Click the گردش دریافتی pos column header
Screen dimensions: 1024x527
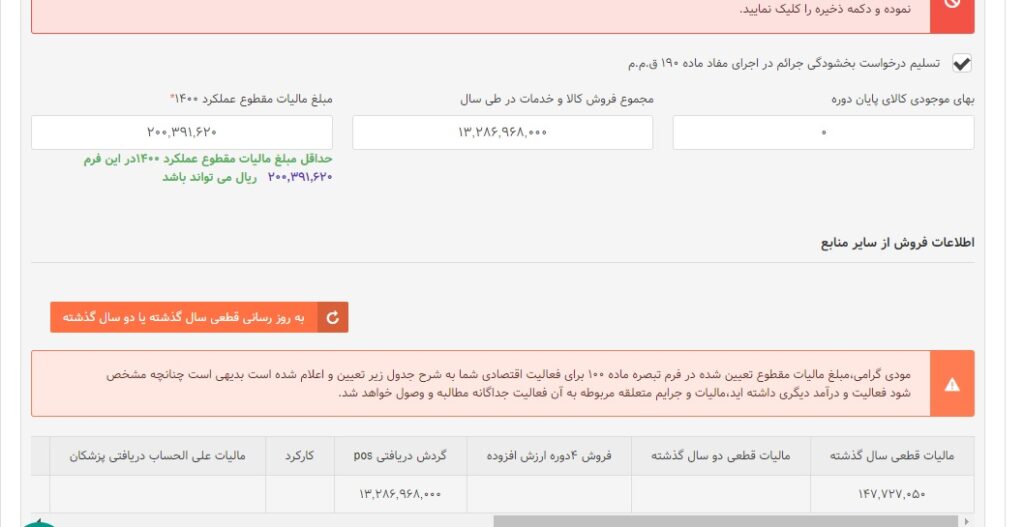[x=400, y=456]
